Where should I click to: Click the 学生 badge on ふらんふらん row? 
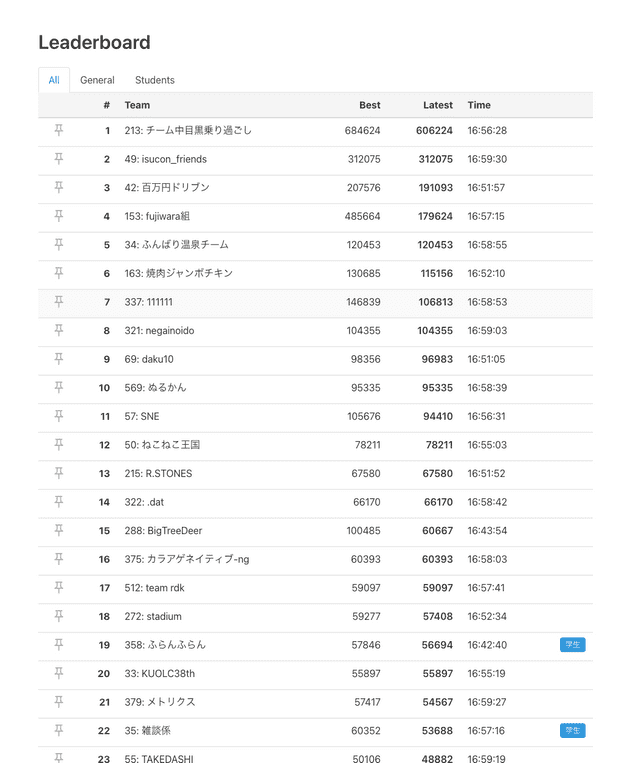[572, 645]
